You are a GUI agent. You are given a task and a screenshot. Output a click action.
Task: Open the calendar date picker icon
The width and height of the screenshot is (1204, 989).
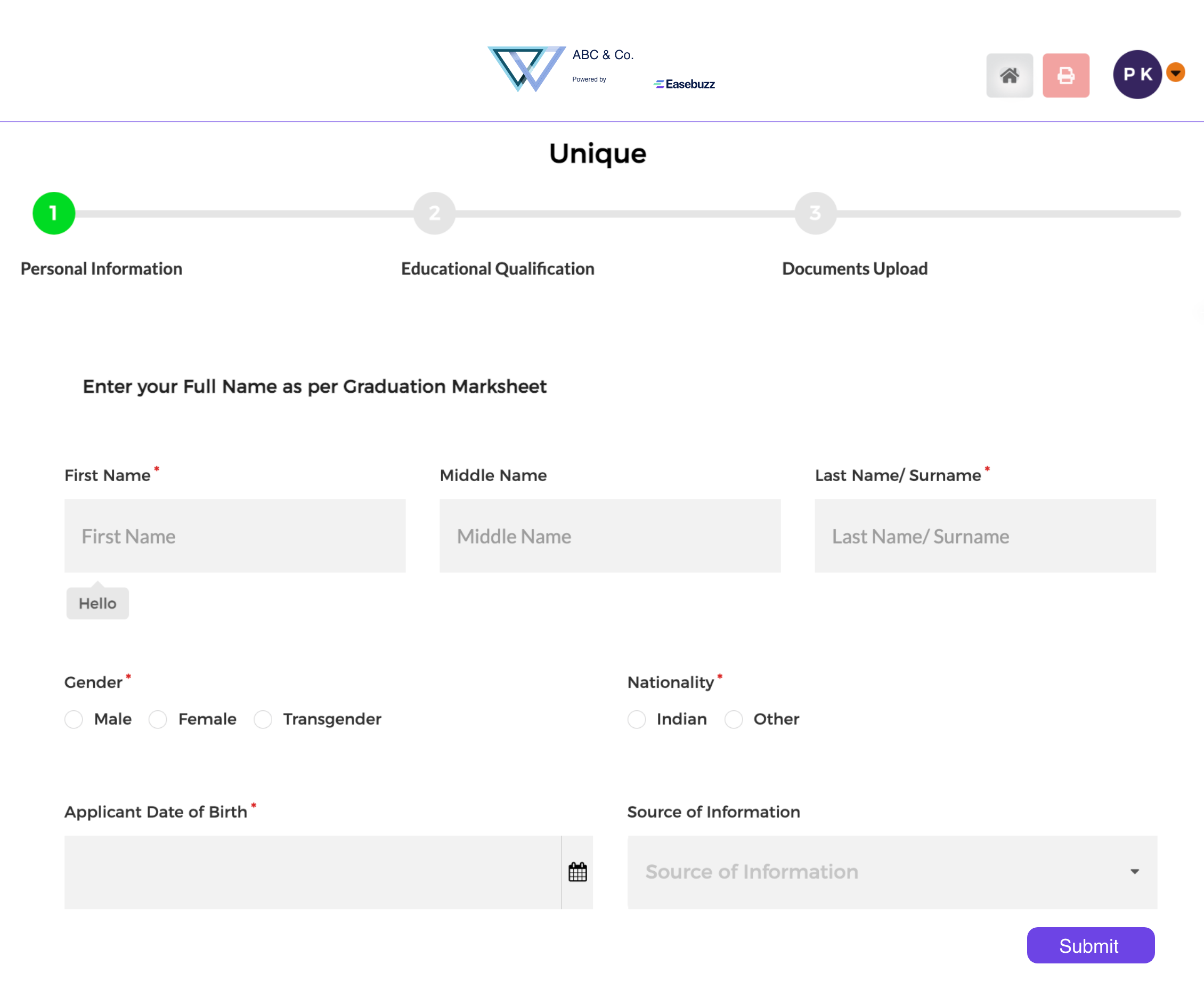(577, 872)
